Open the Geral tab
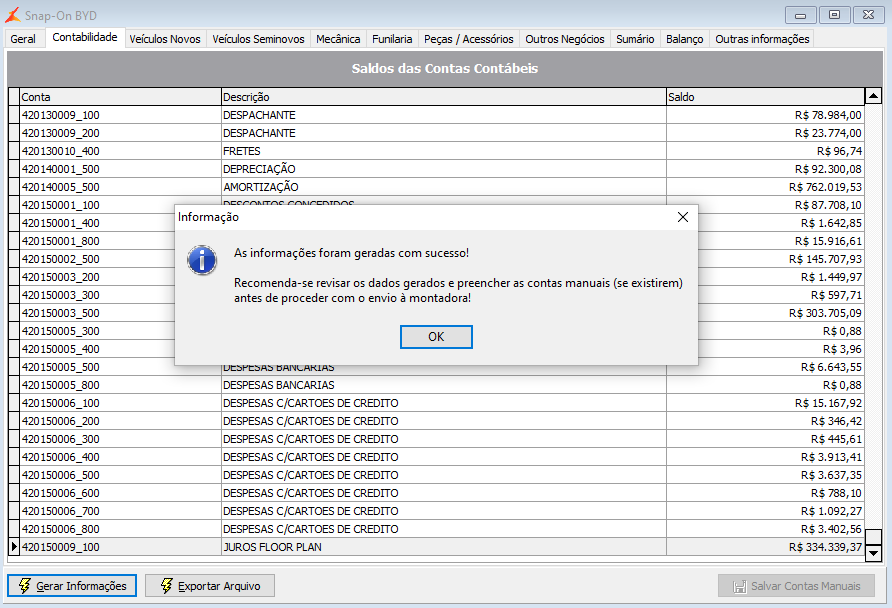Screen dimensions: 892x608 pyautogui.click(x=23, y=39)
